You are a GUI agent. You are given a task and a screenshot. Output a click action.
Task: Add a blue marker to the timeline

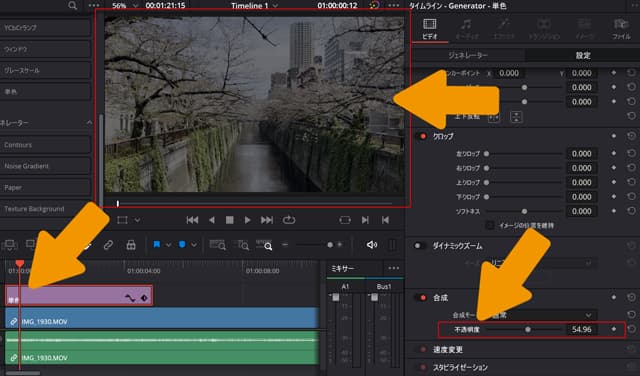[x=182, y=245]
